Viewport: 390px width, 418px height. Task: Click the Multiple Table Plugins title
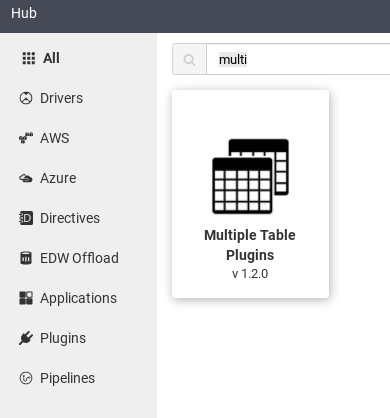pyautogui.click(x=250, y=245)
